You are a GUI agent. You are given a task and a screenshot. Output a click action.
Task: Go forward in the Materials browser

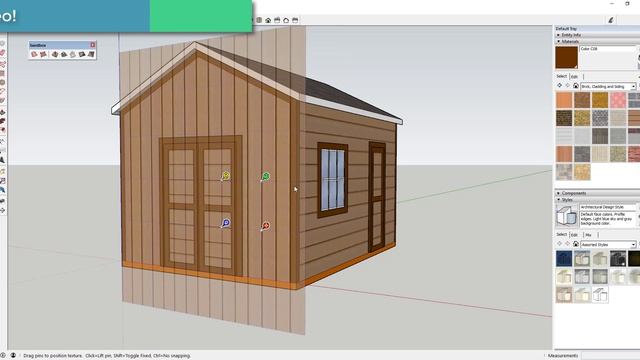(567, 86)
